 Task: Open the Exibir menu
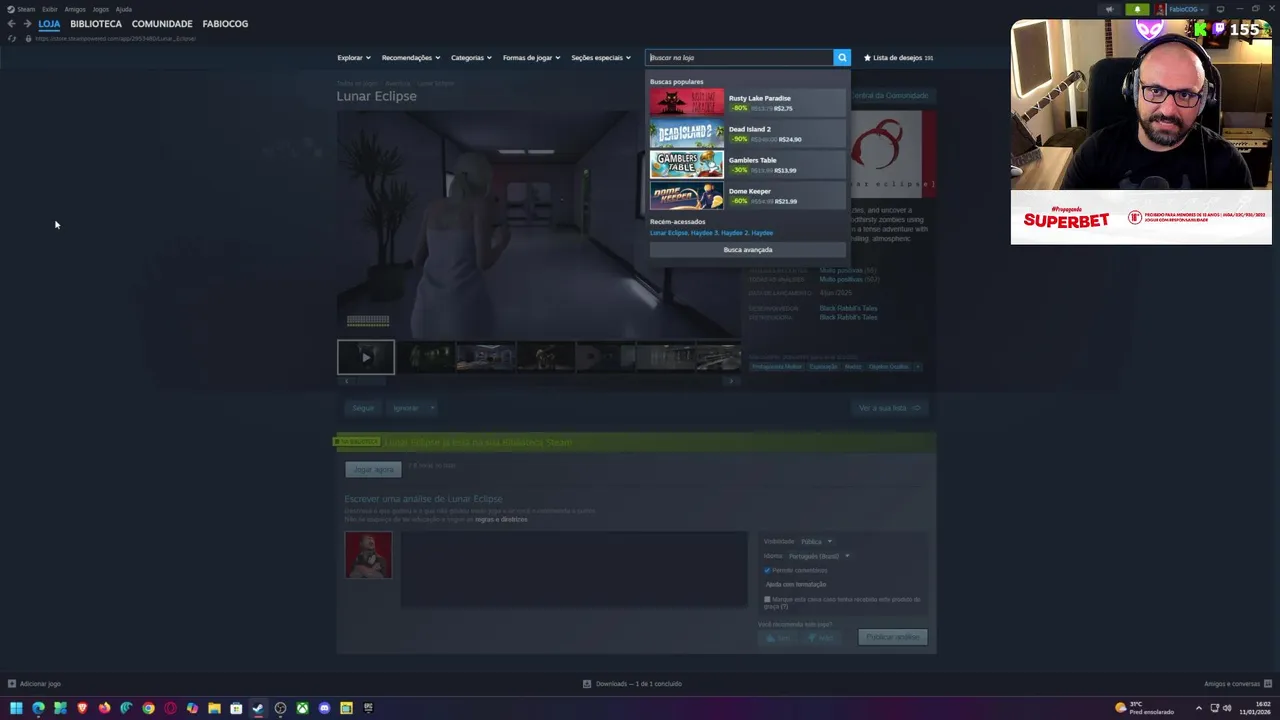click(x=49, y=9)
